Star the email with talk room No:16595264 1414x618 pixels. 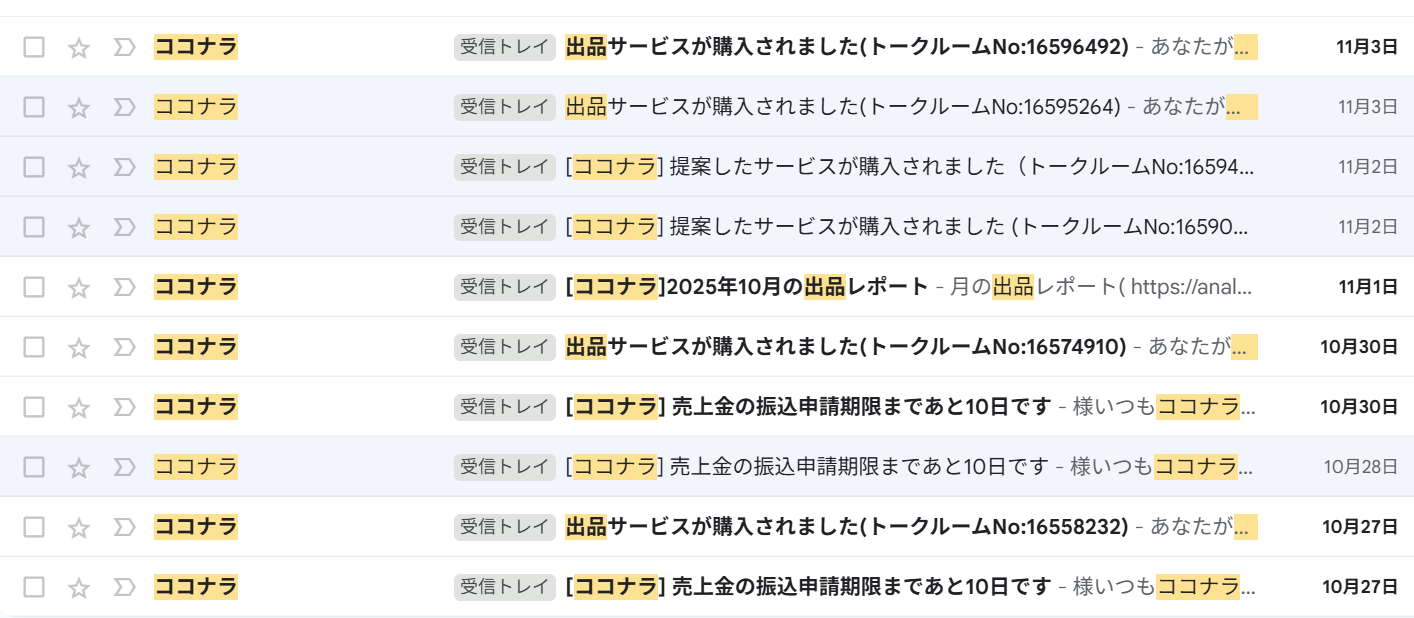tap(79, 107)
